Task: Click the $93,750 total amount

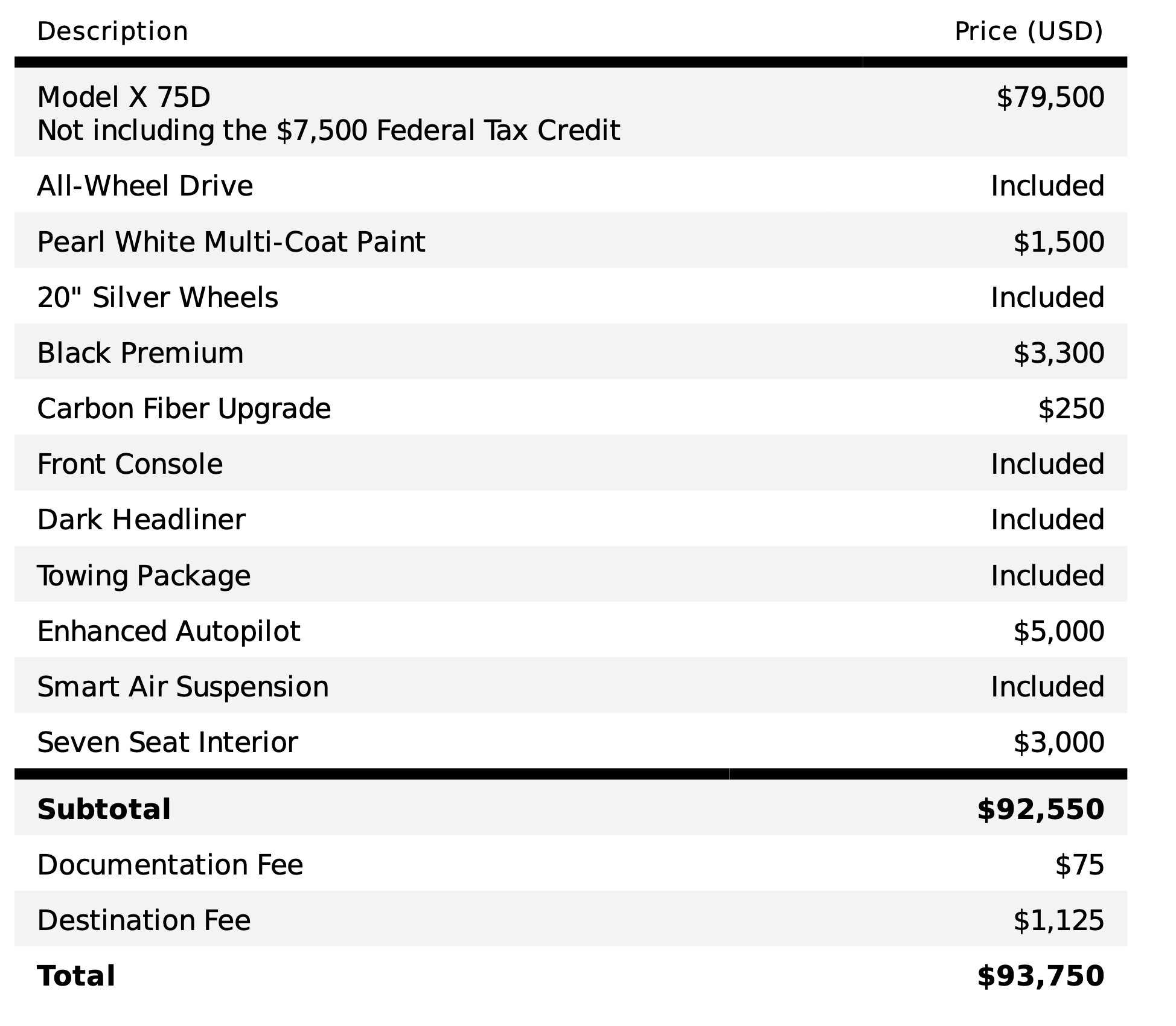Action: coord(1040,976)
